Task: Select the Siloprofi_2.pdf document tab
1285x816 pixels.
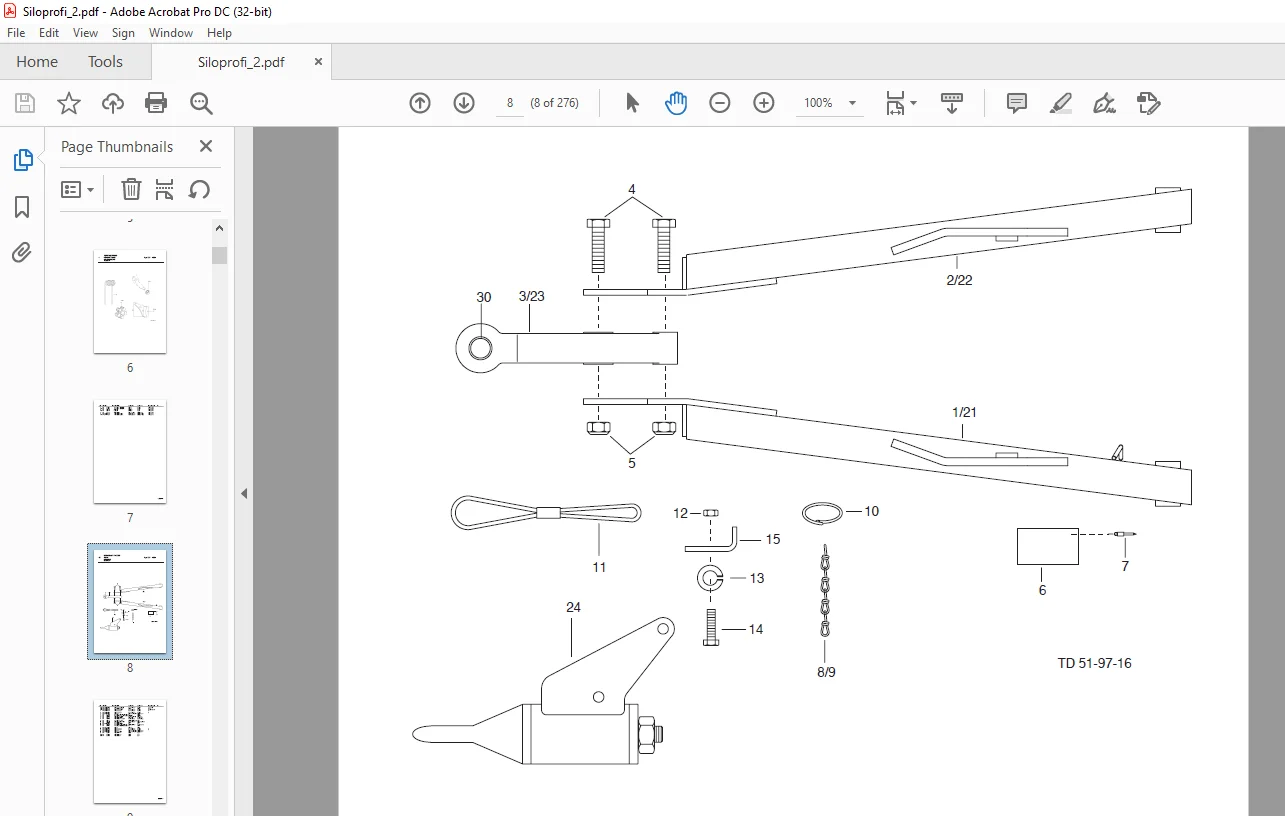Action: pos(241,62)
